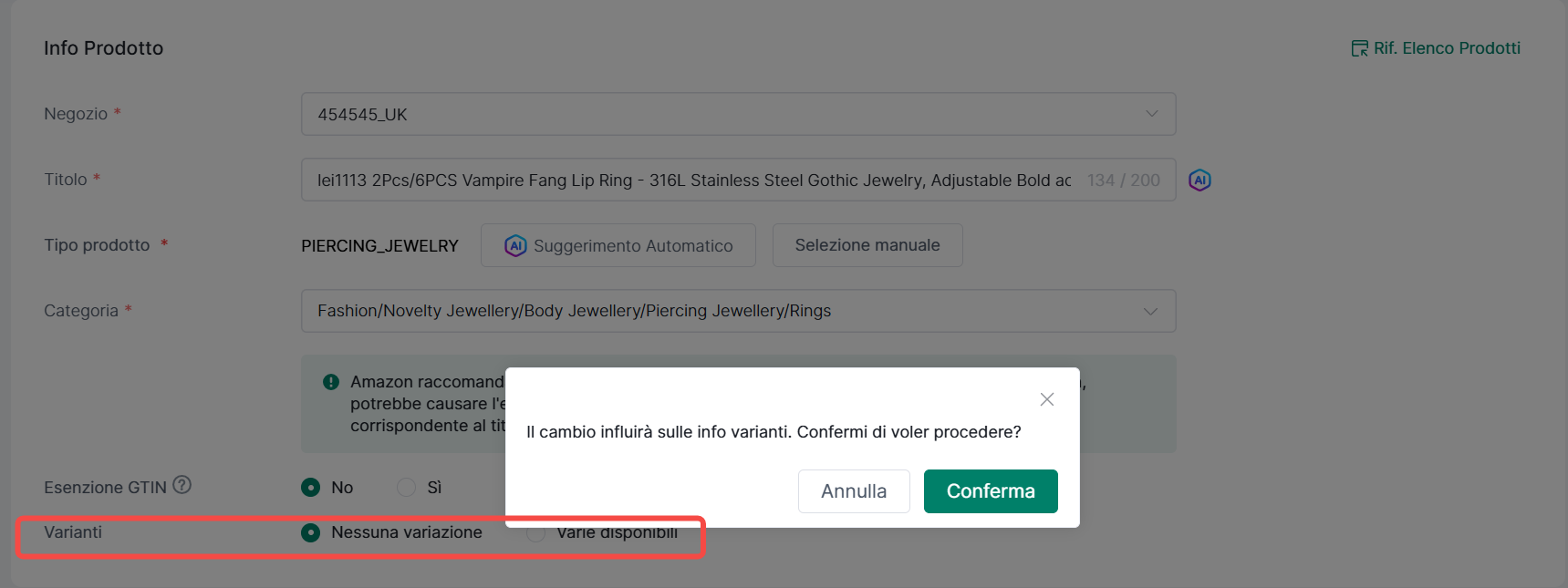Click into the Titolo text field
Screen dimensions: 1568x588
[693, 181]
